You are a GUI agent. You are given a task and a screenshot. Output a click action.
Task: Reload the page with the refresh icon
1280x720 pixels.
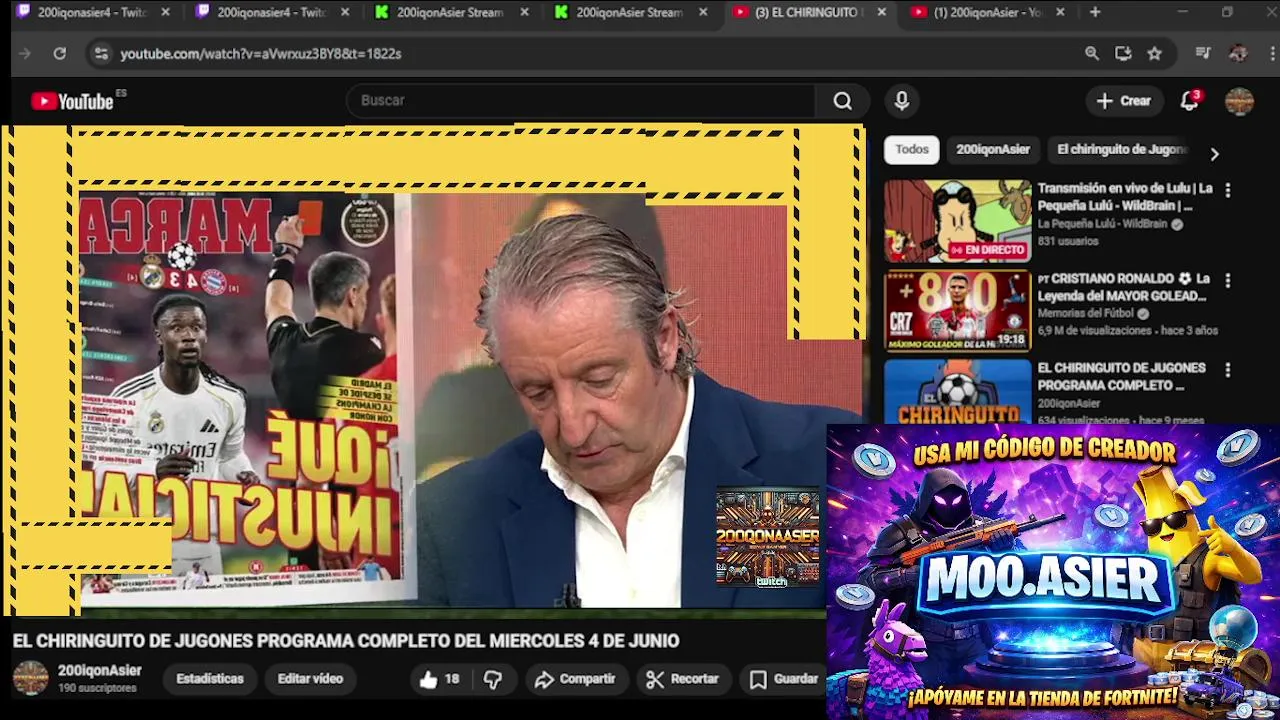(x=60, y=54)
